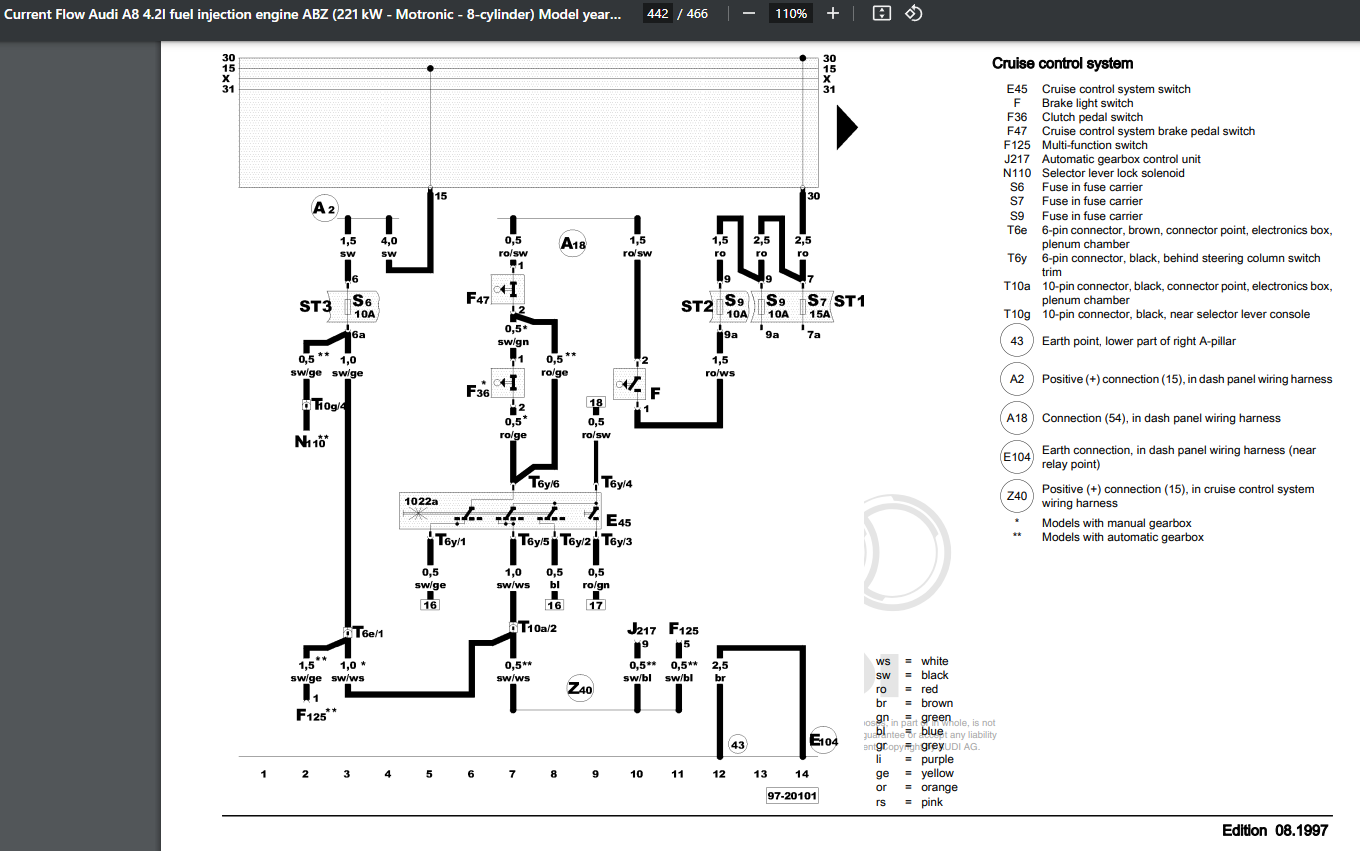Click the brake light switch F symbol
Image resolution: width=1360 pixels, height=851 pixels.
pyautogui.click(x=630, y=383)
